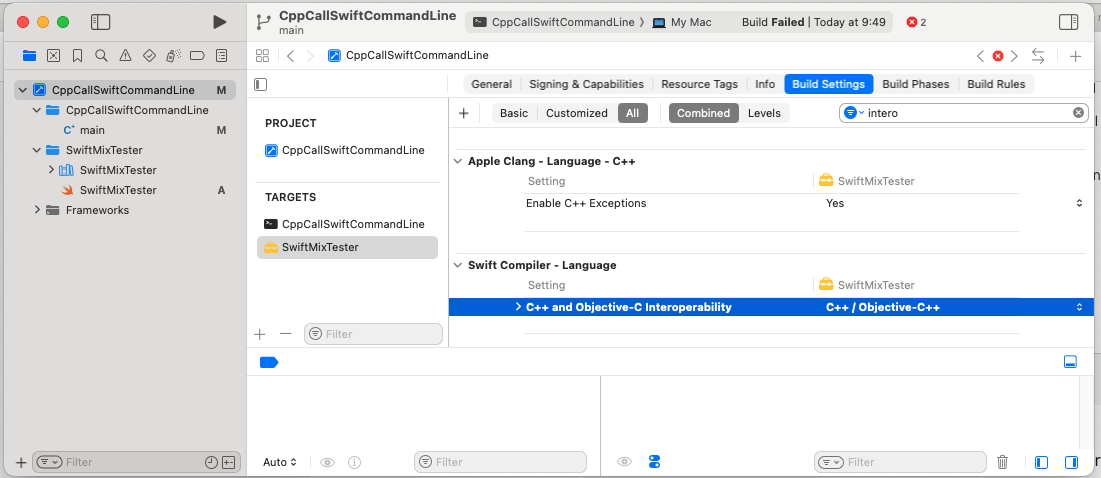Screen dimensions: 1101x478
Task: Click the build settings search field
Action: [x=960, y=113]
